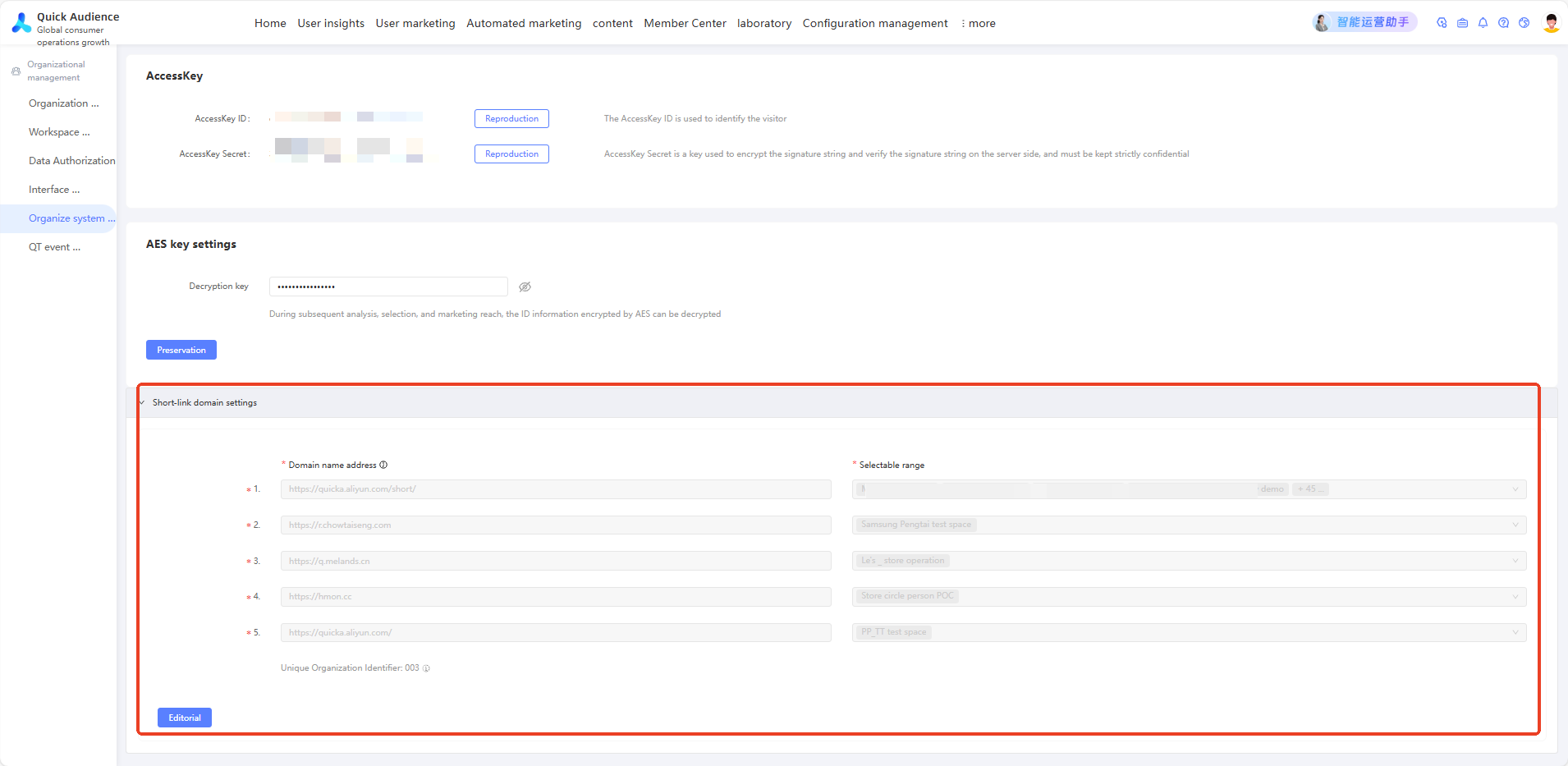Click into the Decryption key field
Viewport: 1568px width, 766px height.
[388, 287]
